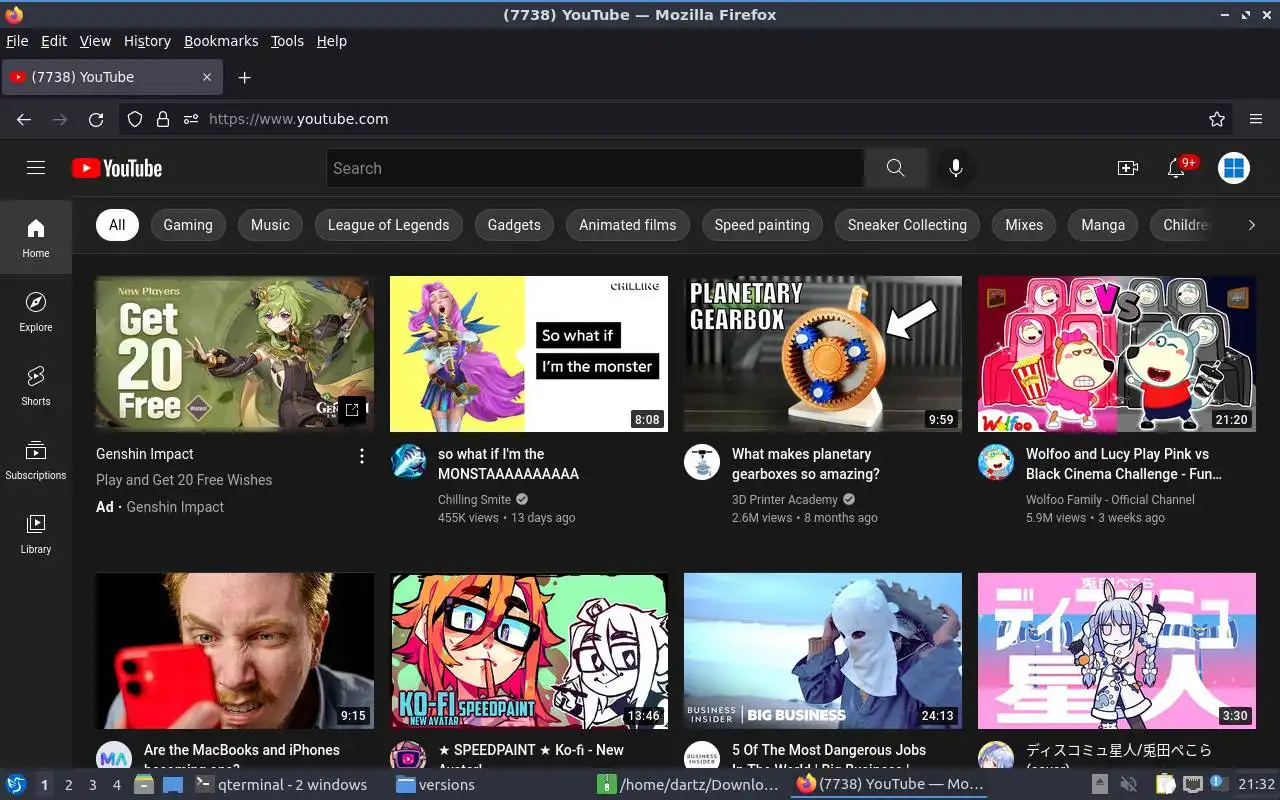Open the Help menu
1280x800 pixels.
[x=331, y=41]
